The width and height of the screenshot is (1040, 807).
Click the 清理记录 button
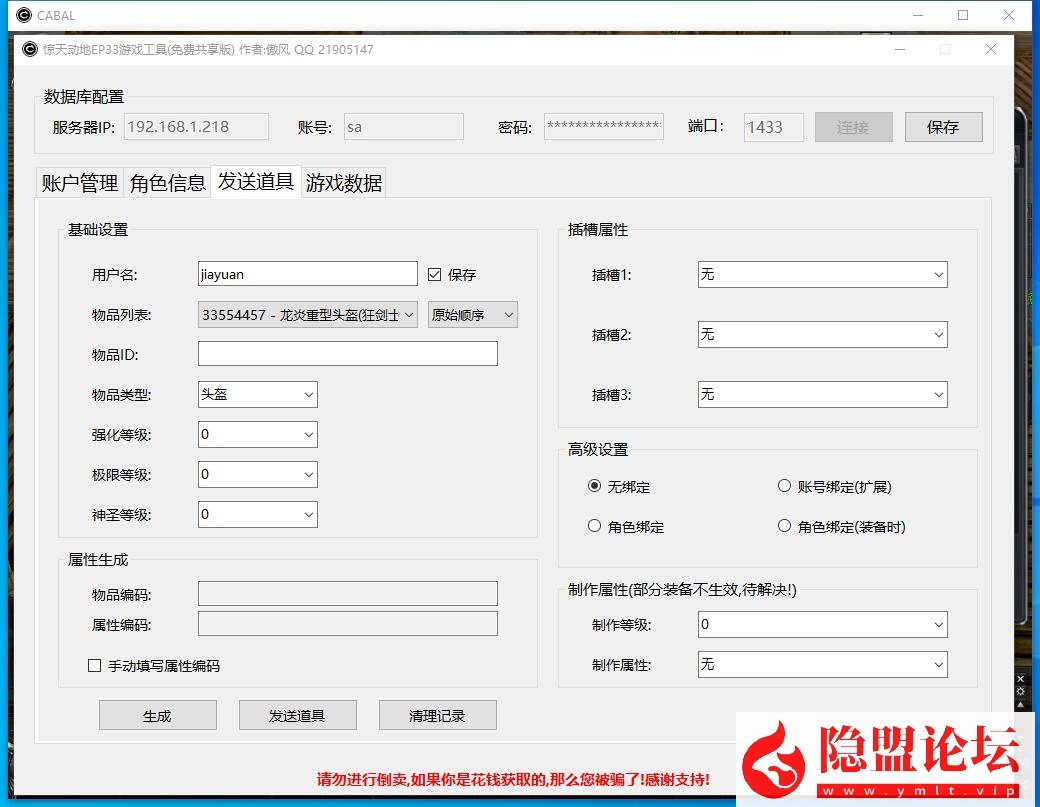coord(438,715)
